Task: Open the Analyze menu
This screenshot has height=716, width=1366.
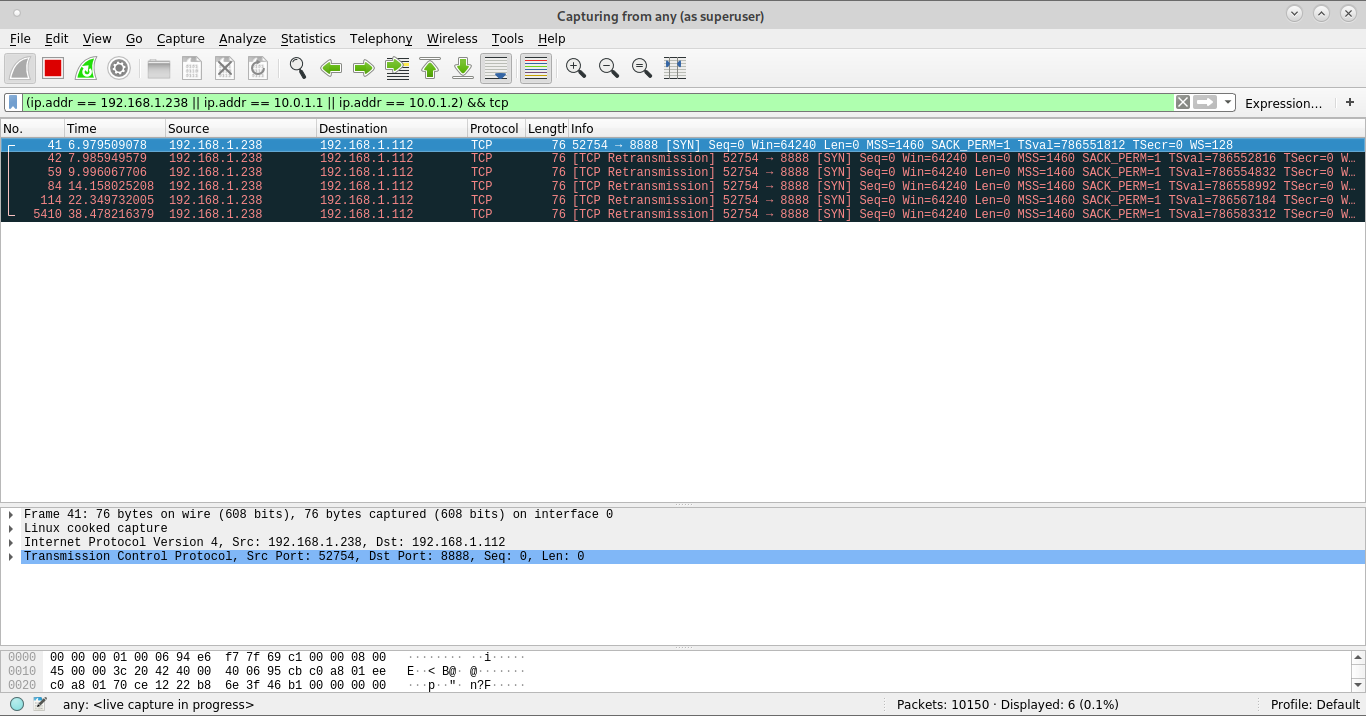Action: point(243,38)
